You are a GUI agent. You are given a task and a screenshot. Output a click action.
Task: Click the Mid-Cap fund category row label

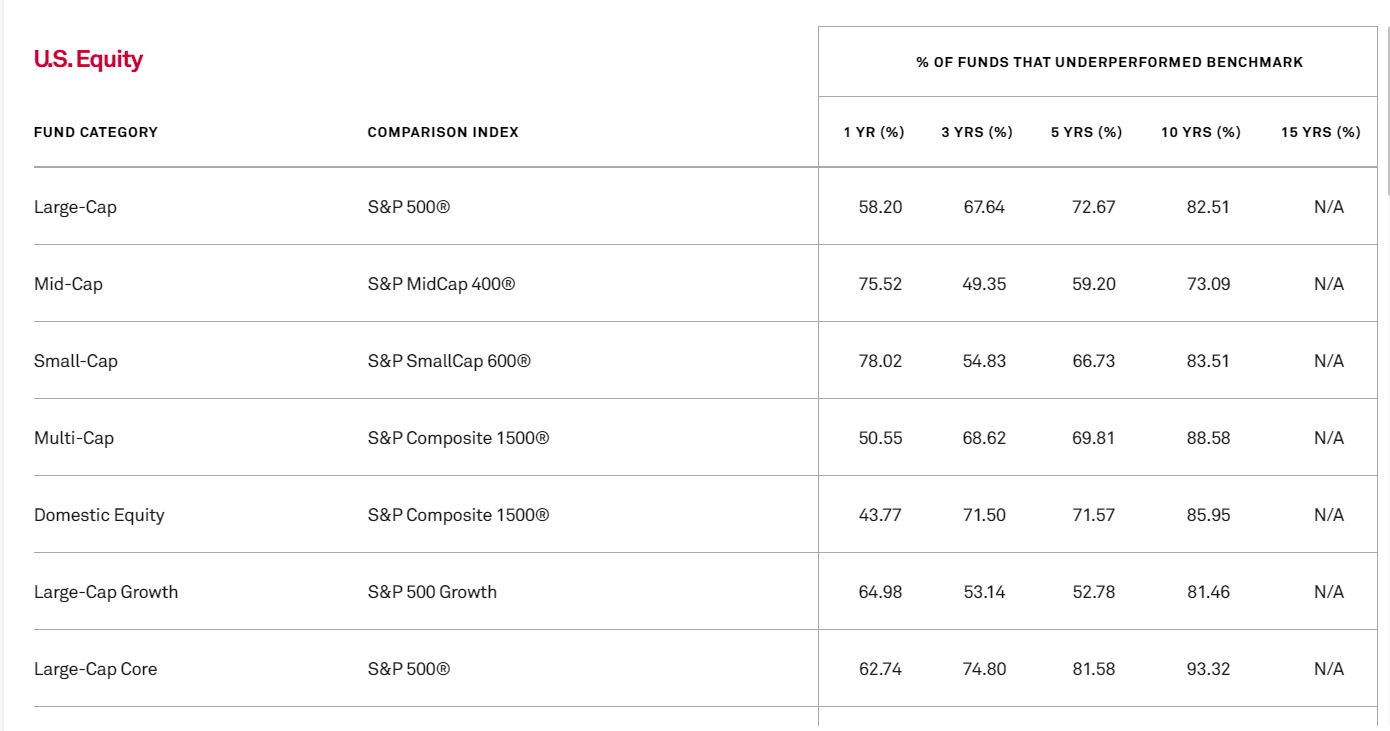click(68, 284)
